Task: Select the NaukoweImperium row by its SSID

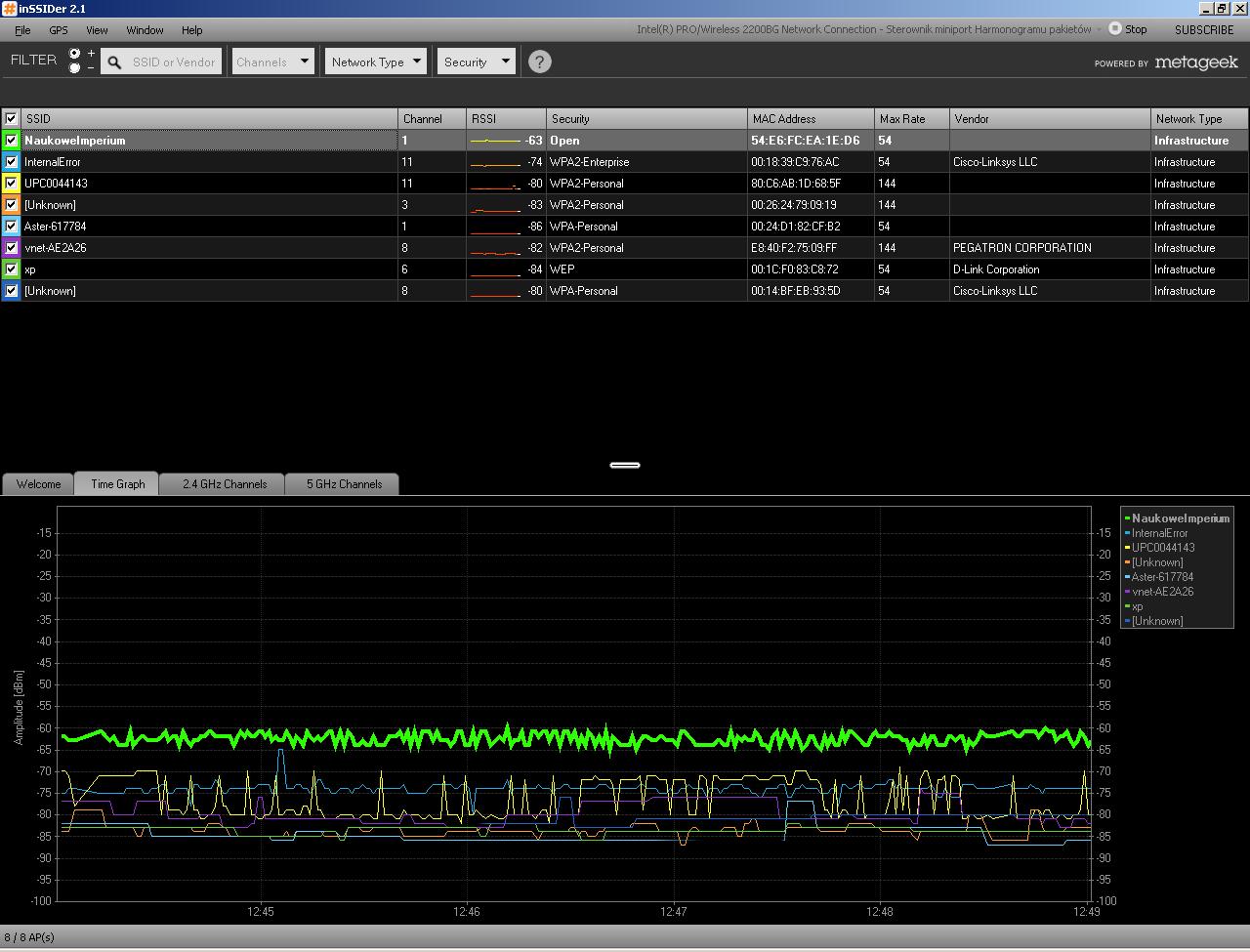Action: click(75, 141)
